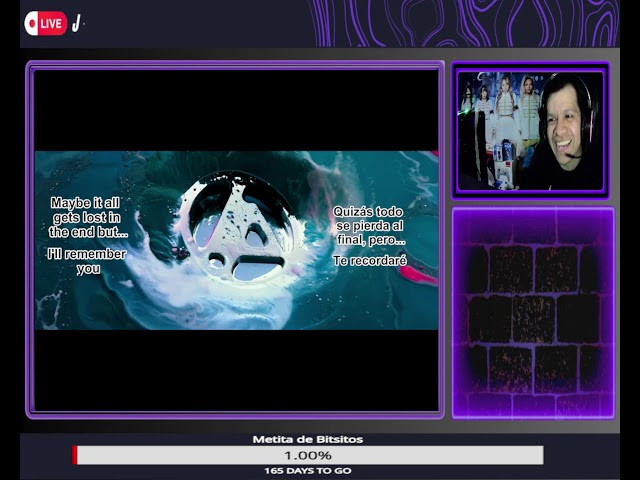640x480 pixels.
Task: Click the 'Metita de Bitsitos' goal title
Action: 308,440
